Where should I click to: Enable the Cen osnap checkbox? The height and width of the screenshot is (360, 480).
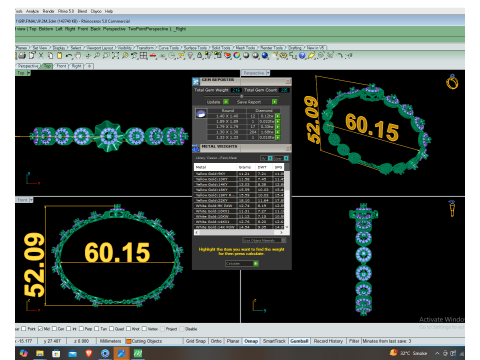click(54, 329)
